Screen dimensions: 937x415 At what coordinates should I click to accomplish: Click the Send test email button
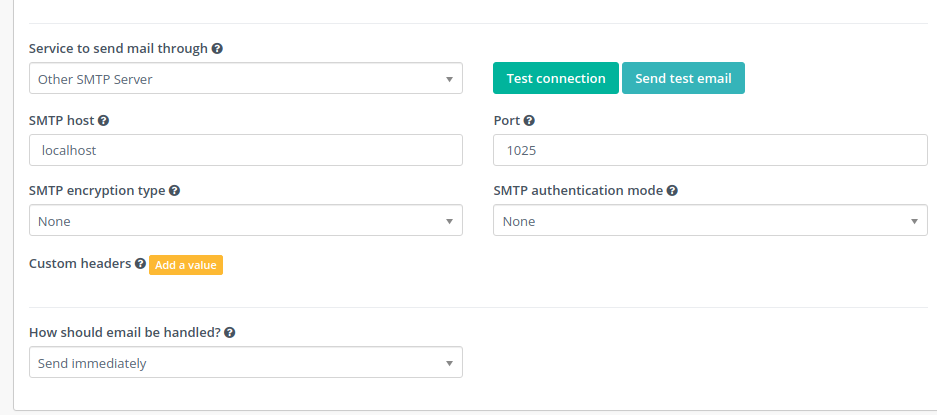point(683,78)
